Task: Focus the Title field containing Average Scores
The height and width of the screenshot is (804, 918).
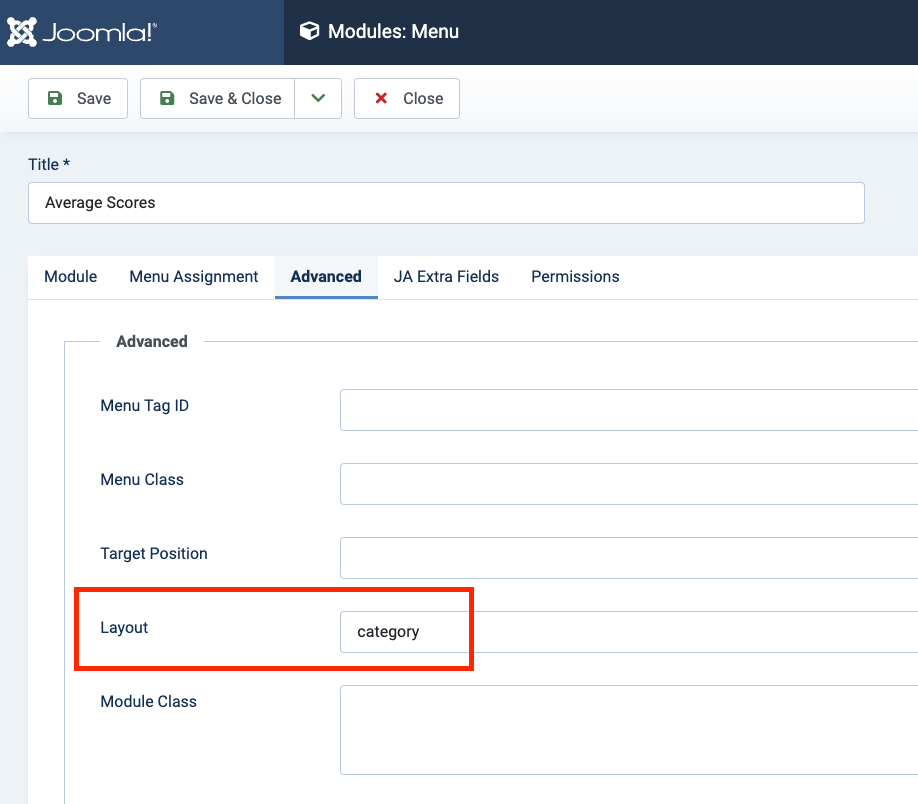Action: click(x=446, y=203)
